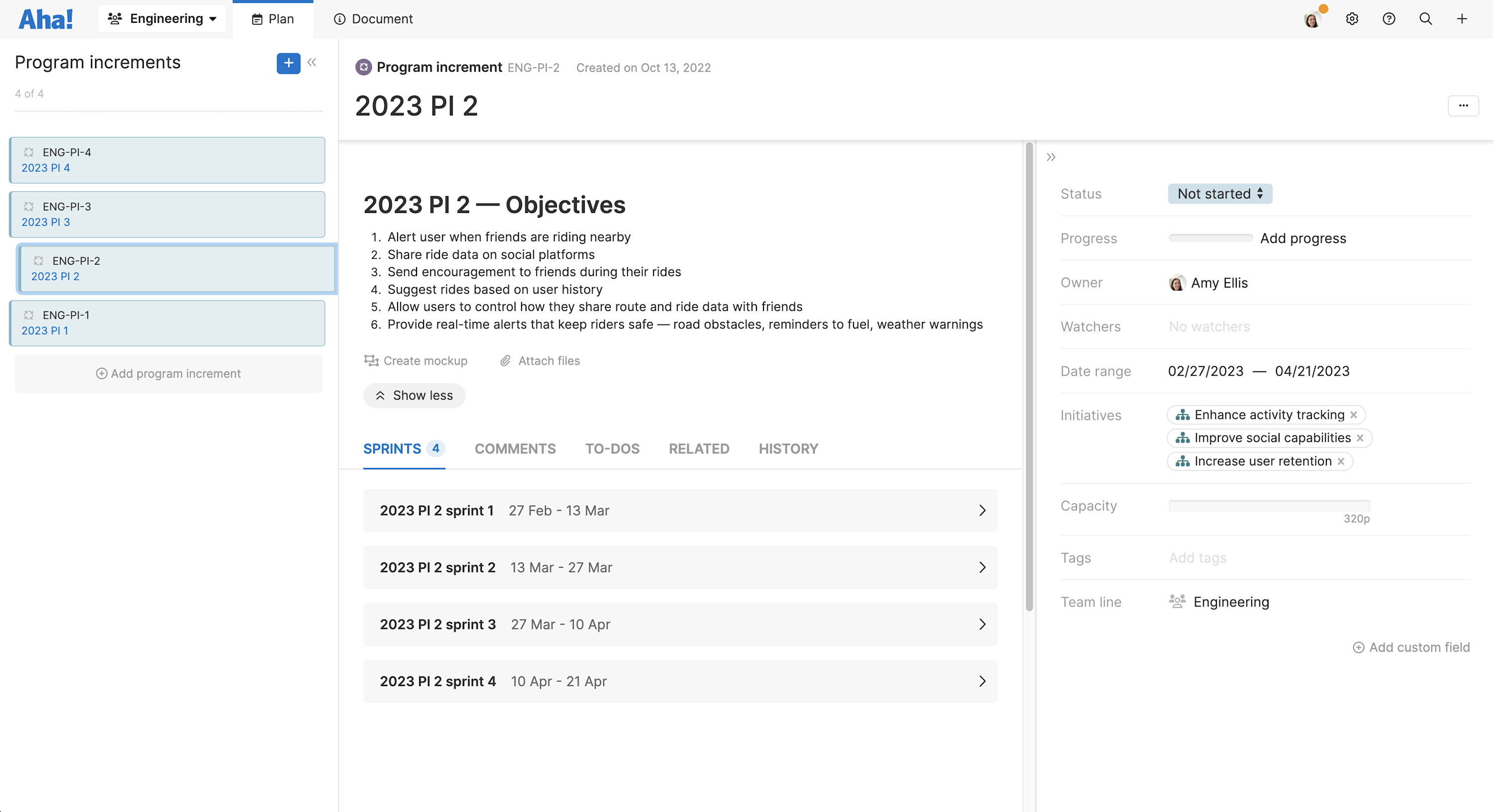Expand 2023 PI 2 sprint 3
1493x812 pixels.
982,624
